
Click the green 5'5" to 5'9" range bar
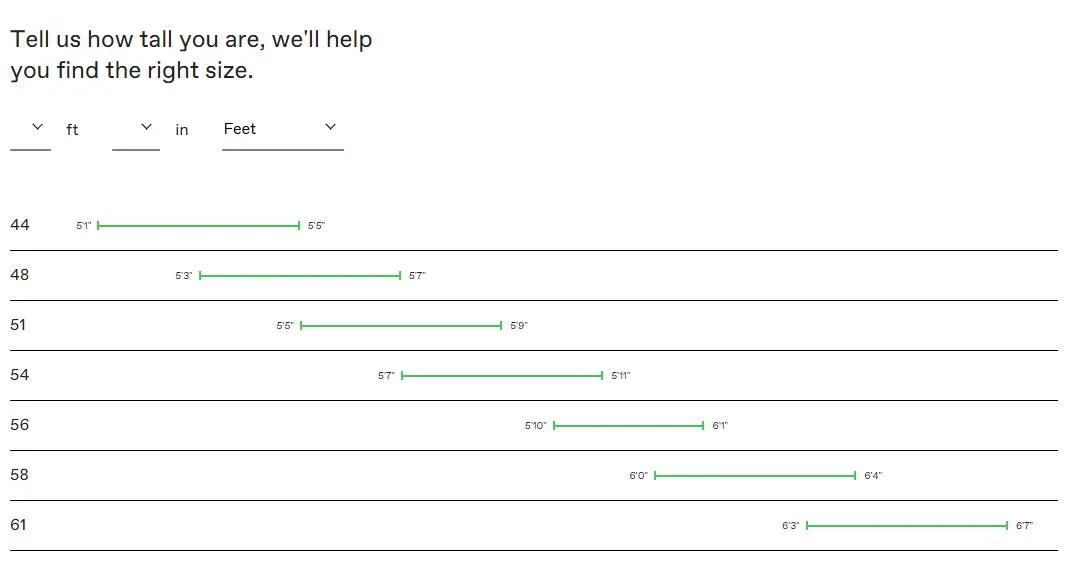tap(401, 325)
